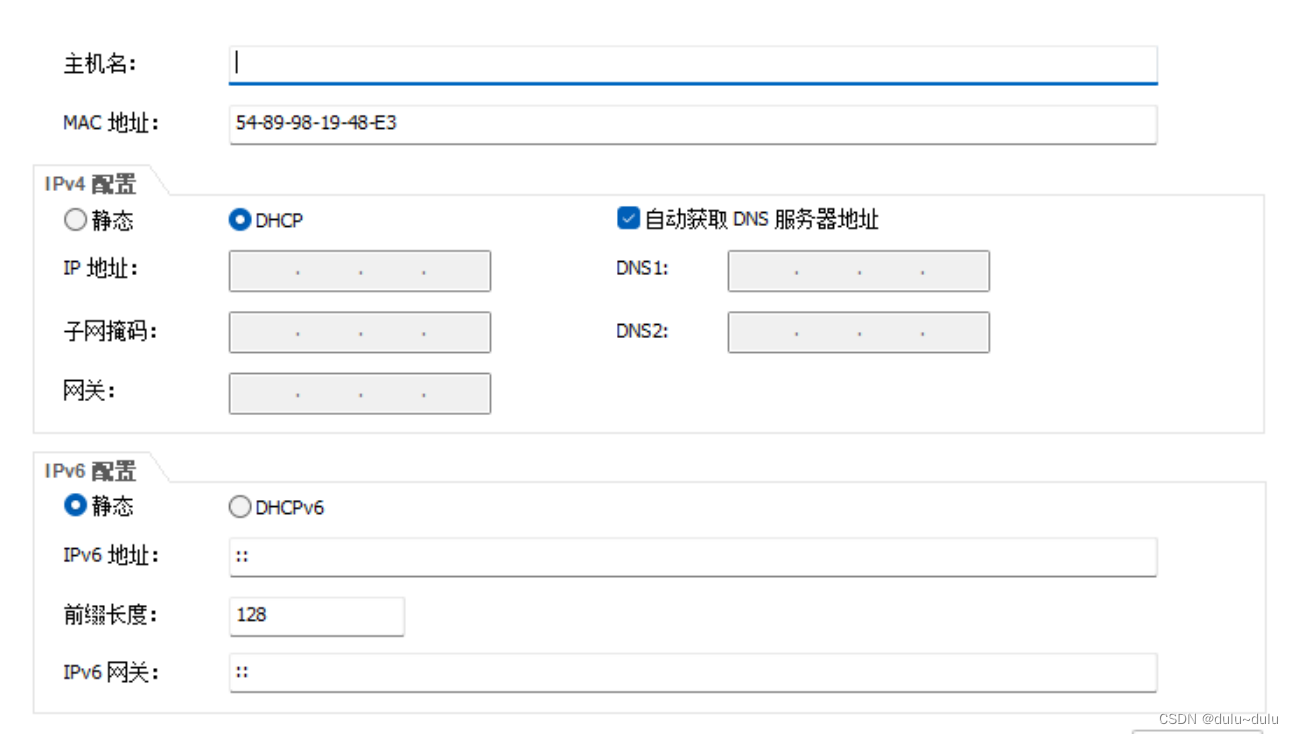
Task: Select the DHCPv6 radio button
Action: (x=240, y=507)
